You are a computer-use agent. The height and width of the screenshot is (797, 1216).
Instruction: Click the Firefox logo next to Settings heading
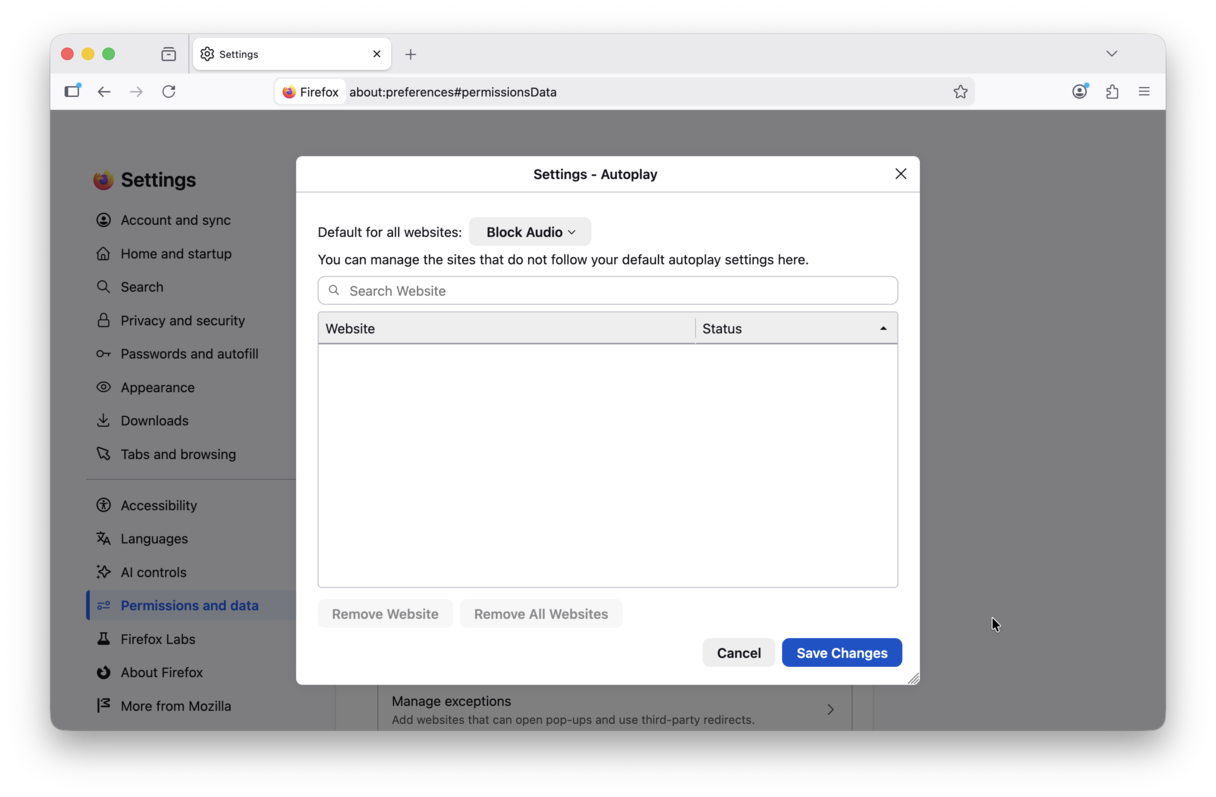(x=103, y=180)
